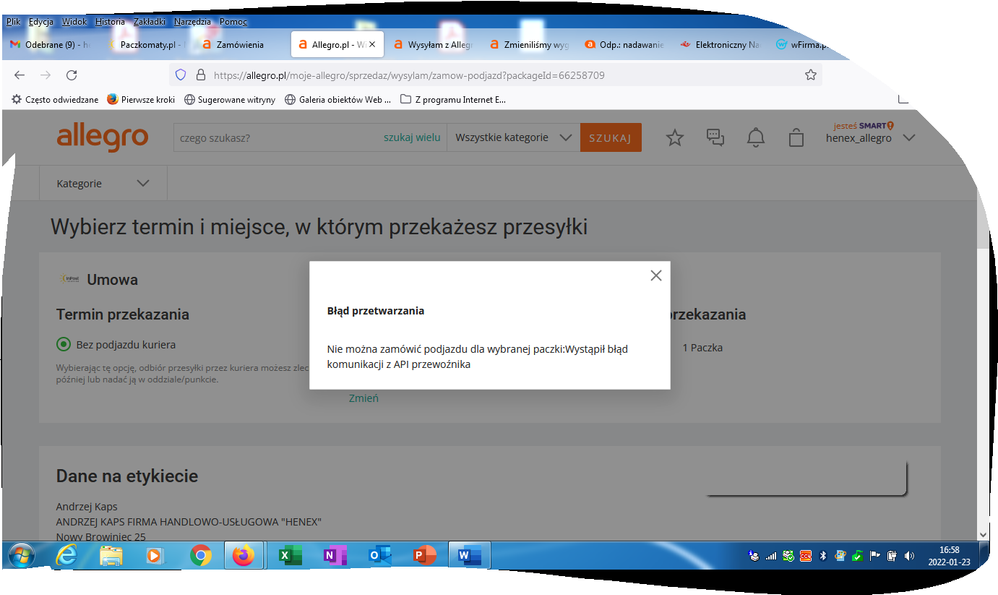Open Google Chrome from the taskbar

coord(201,555)
